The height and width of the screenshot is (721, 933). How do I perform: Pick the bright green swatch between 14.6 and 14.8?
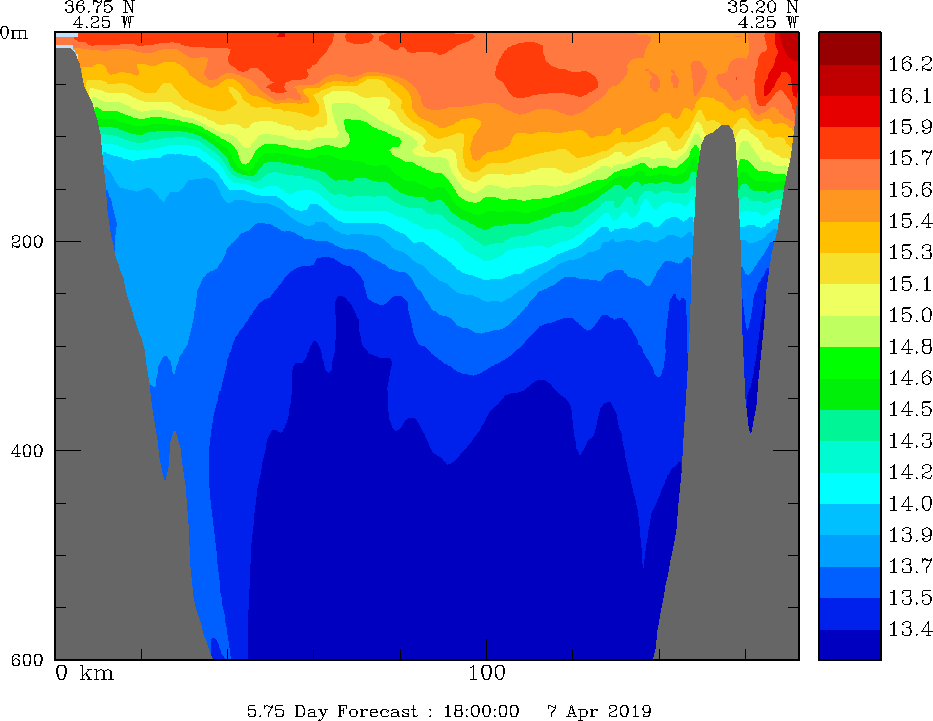tap(849, 362)
